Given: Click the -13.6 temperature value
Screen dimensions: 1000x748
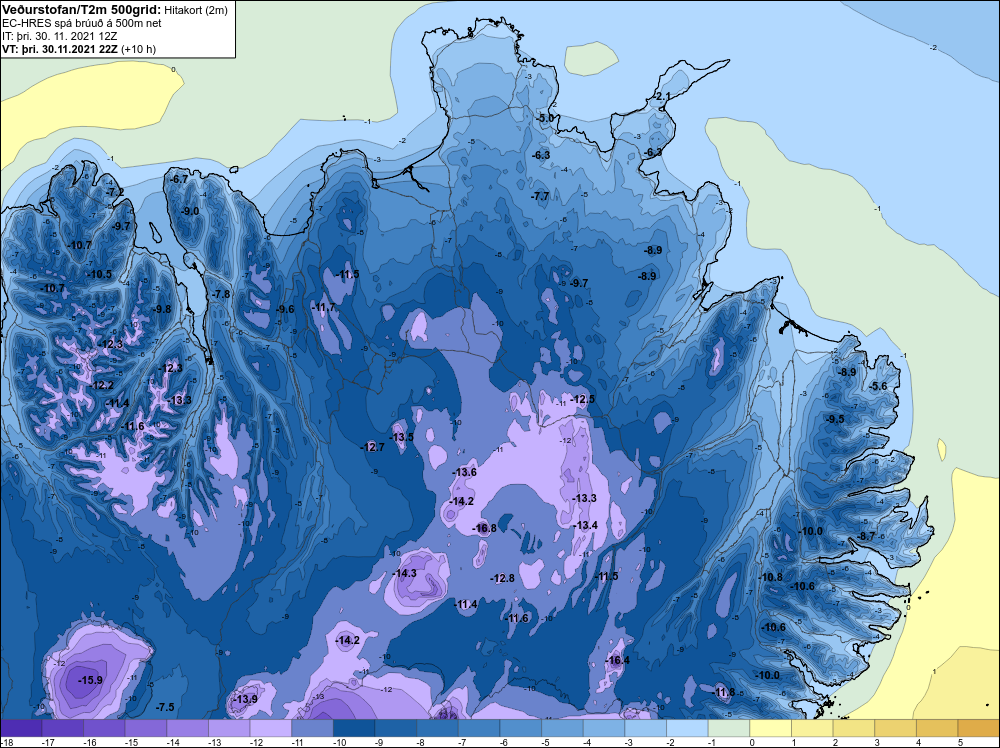Looking at the screenshot, I should 464,472.
